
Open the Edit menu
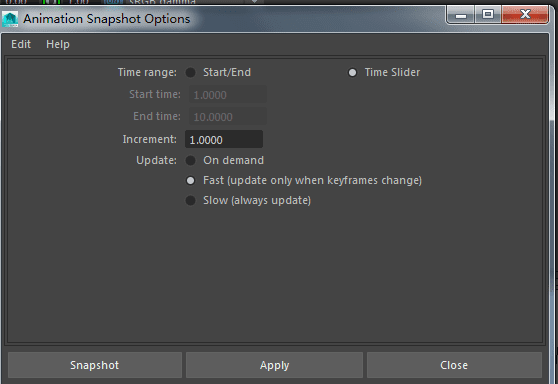coord(21,44)
